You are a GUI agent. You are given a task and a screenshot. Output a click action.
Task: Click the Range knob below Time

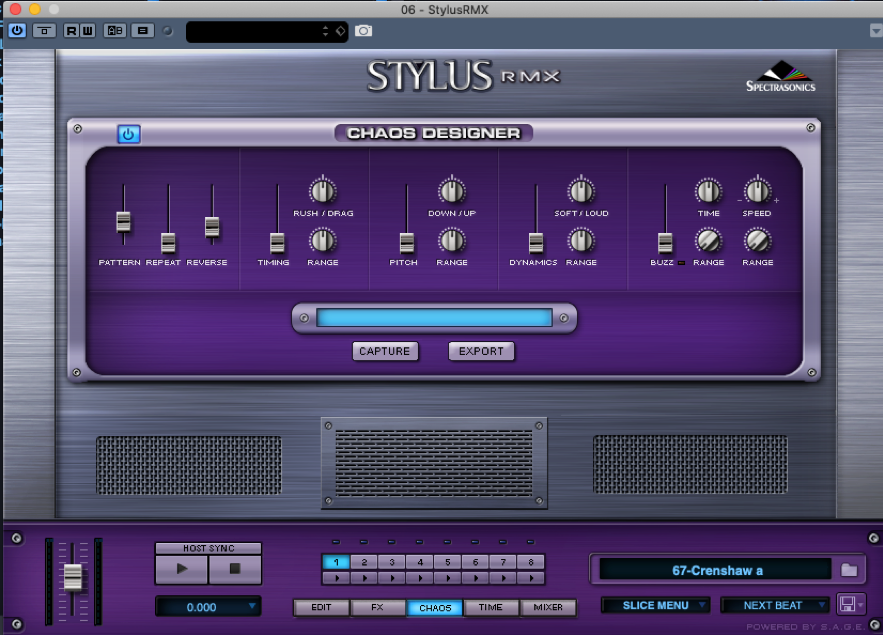[708, 241]
